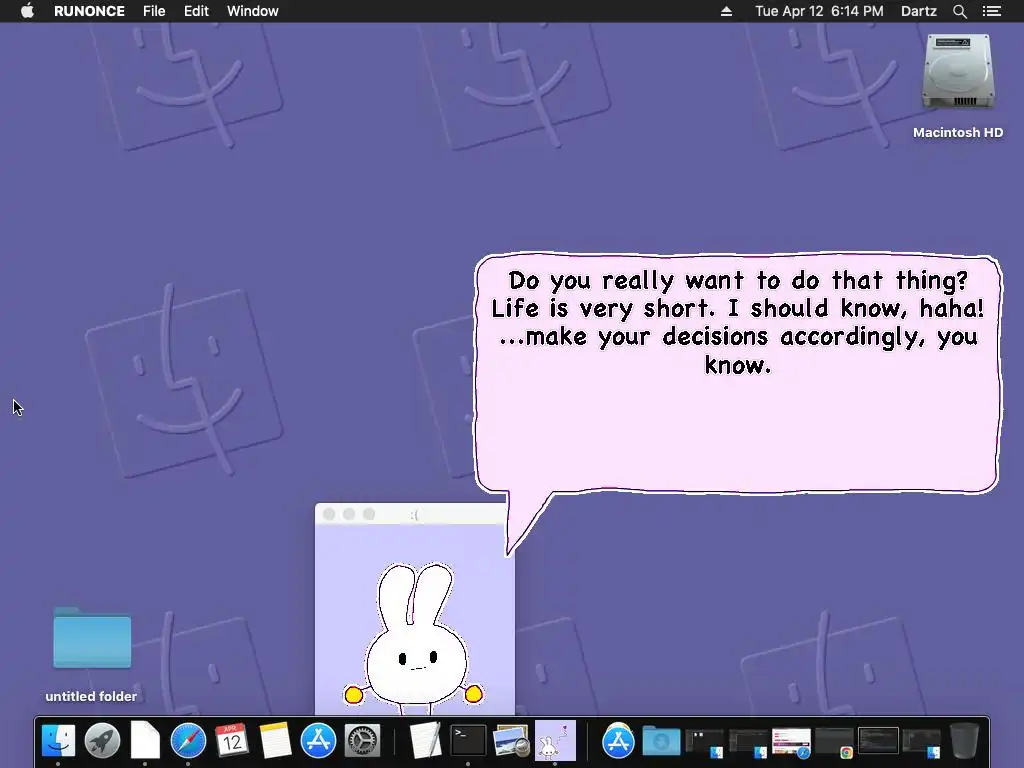Open the blue Downloads folder in dock
Viewport: 1024px width, 768px height.
tap(661, 741)
